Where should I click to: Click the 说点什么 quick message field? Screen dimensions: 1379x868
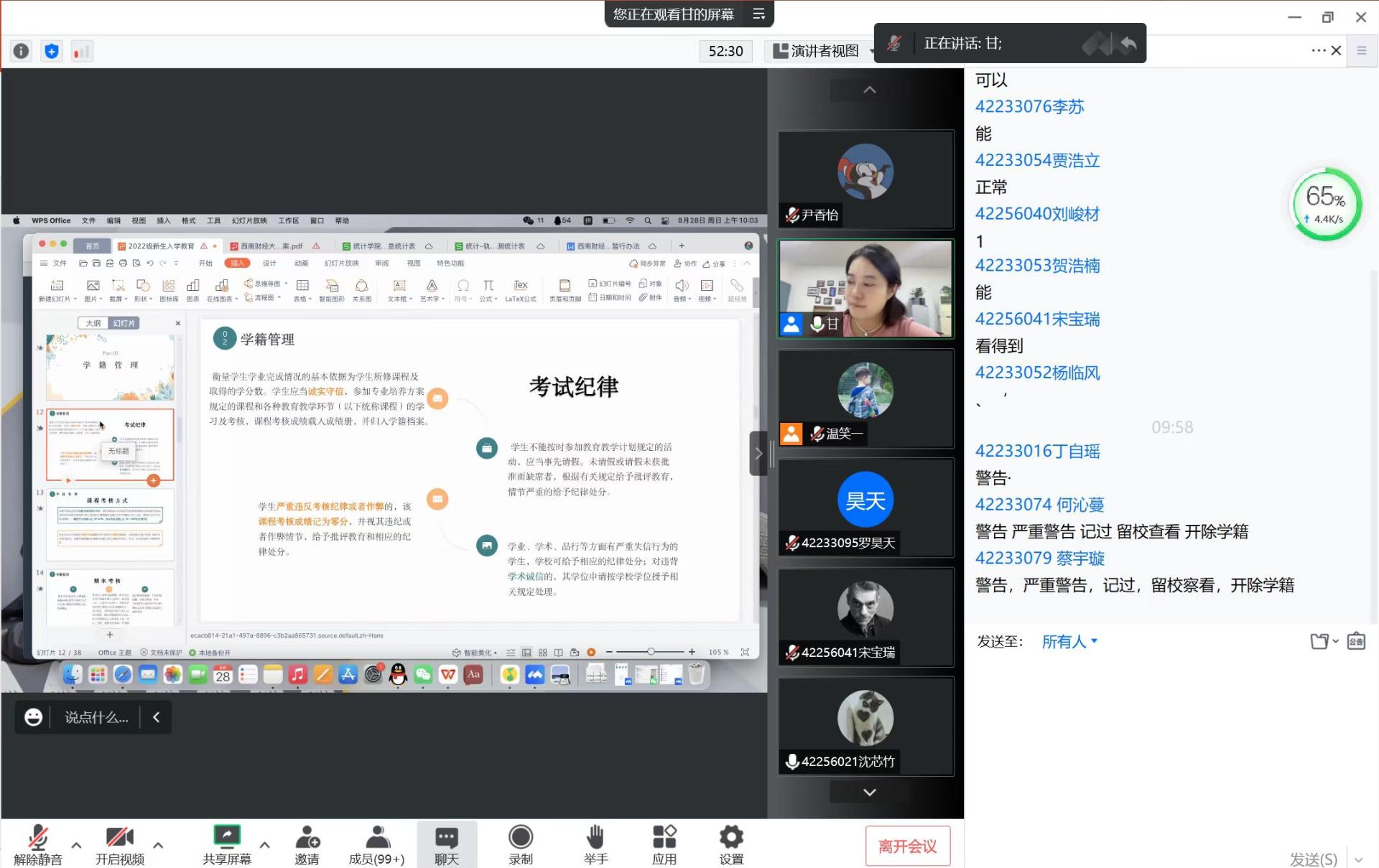point(96,717)
